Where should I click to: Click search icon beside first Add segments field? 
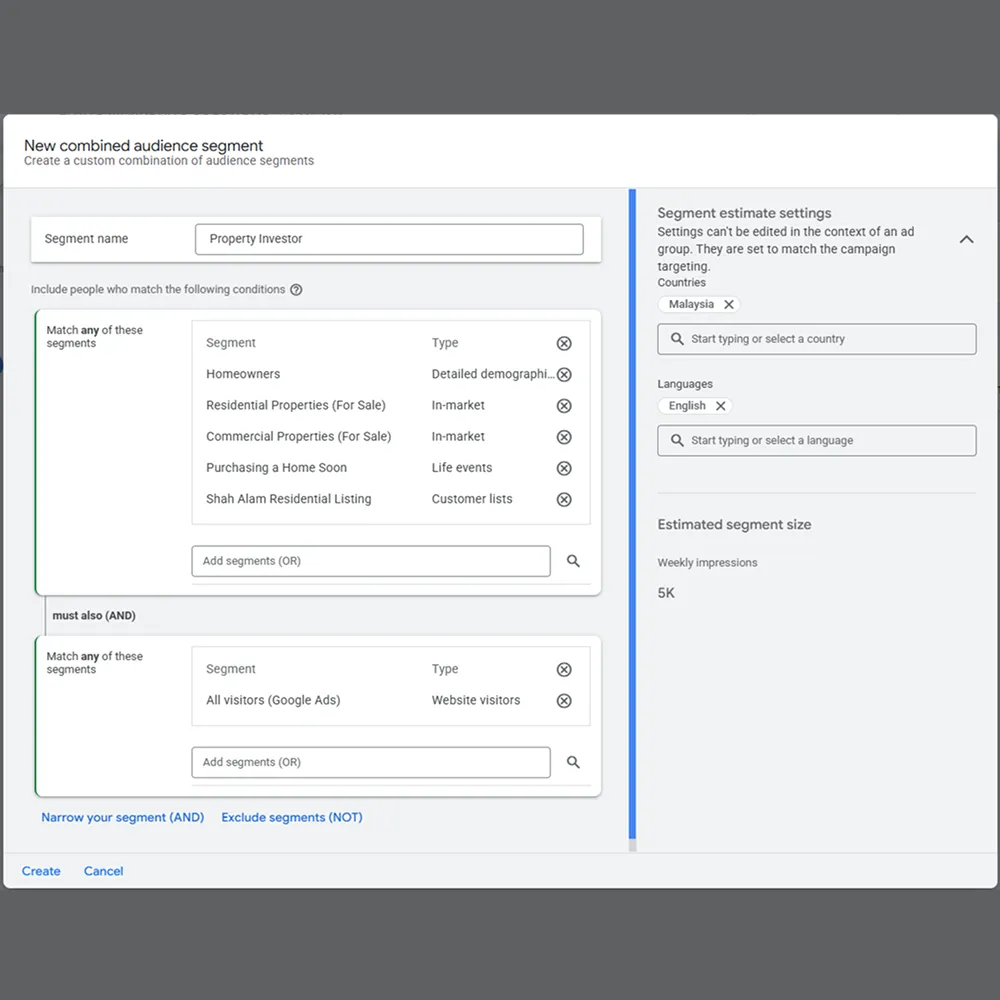pos(573,561)
